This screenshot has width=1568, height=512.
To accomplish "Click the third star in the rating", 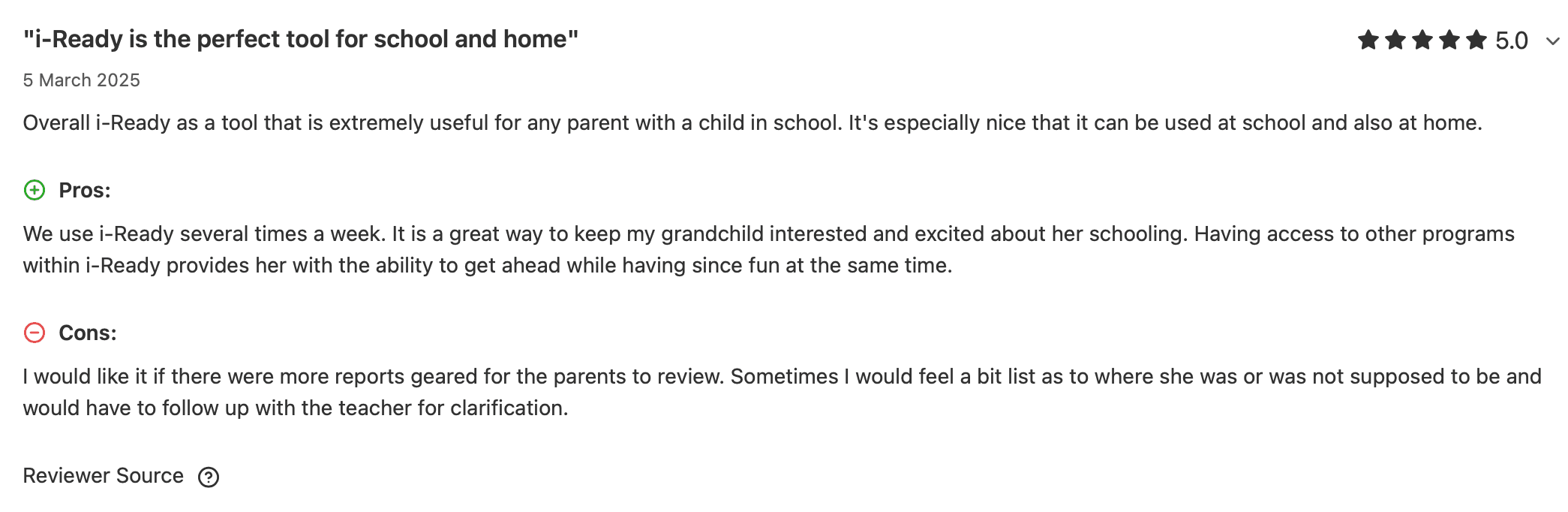I will pyautogui.click(x=1422, y=40).
